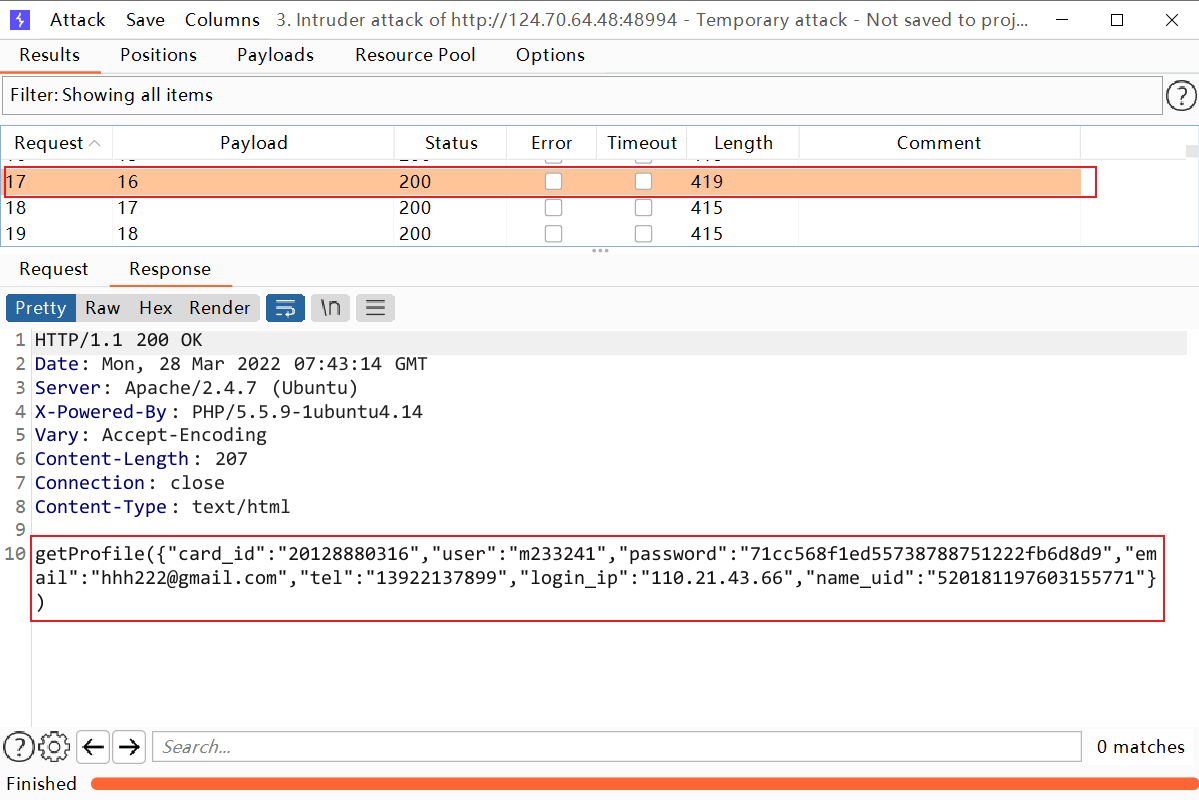Select result row with payload 18

coord(541,234)
